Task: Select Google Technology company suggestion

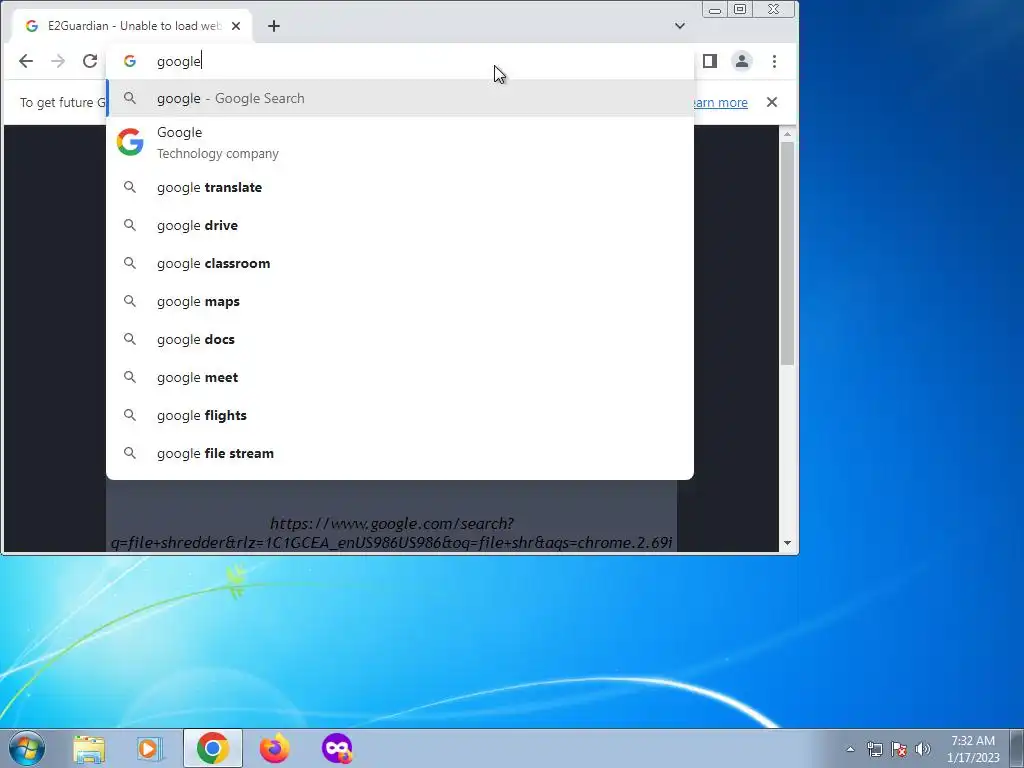Action: coord(400,142)
